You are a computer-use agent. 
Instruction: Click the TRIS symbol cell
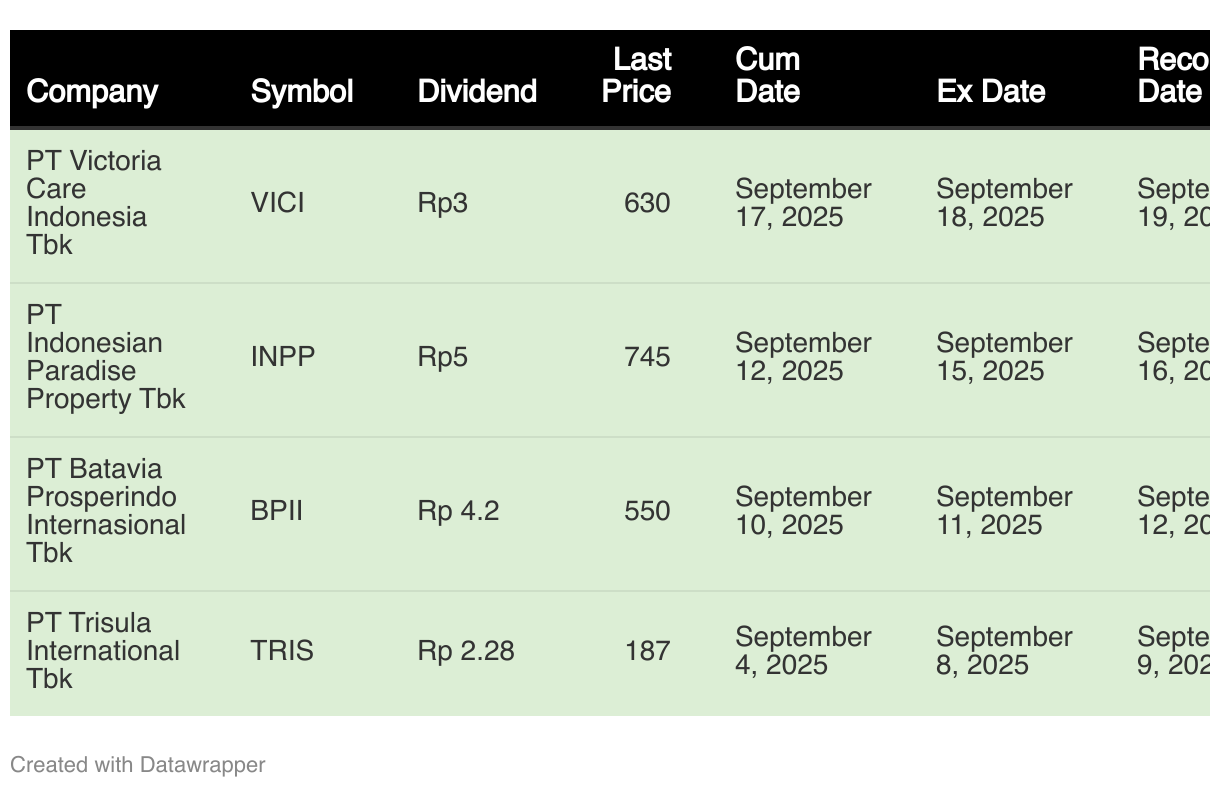pos(282,651)
